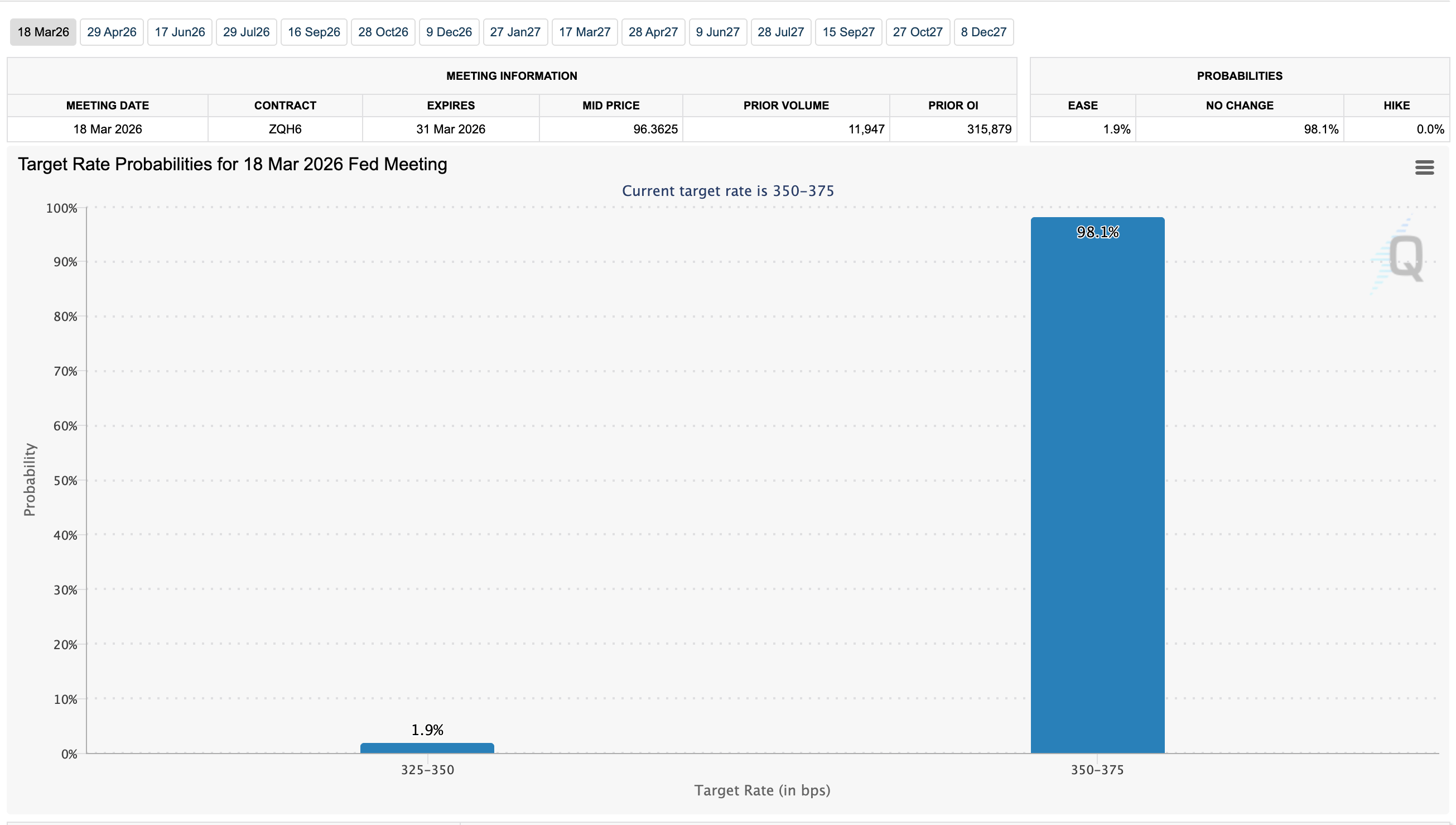Open the 28 Apr27 meeting tab

[x=653, y=32]
